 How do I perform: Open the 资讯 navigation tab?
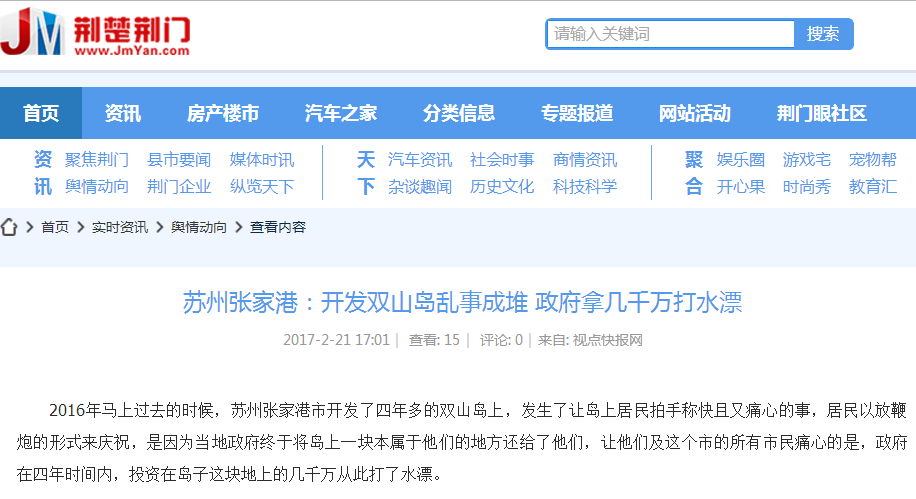[x=122, y=113]
